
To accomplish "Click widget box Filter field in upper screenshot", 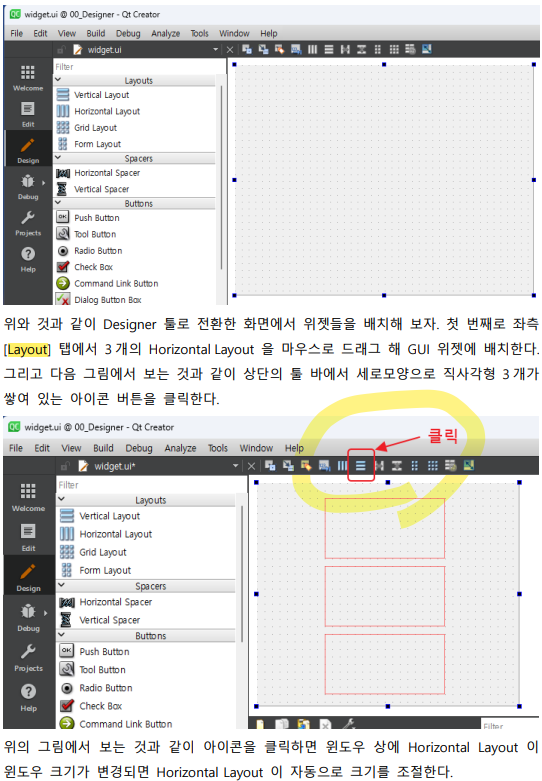I will [x=138, y=66].
